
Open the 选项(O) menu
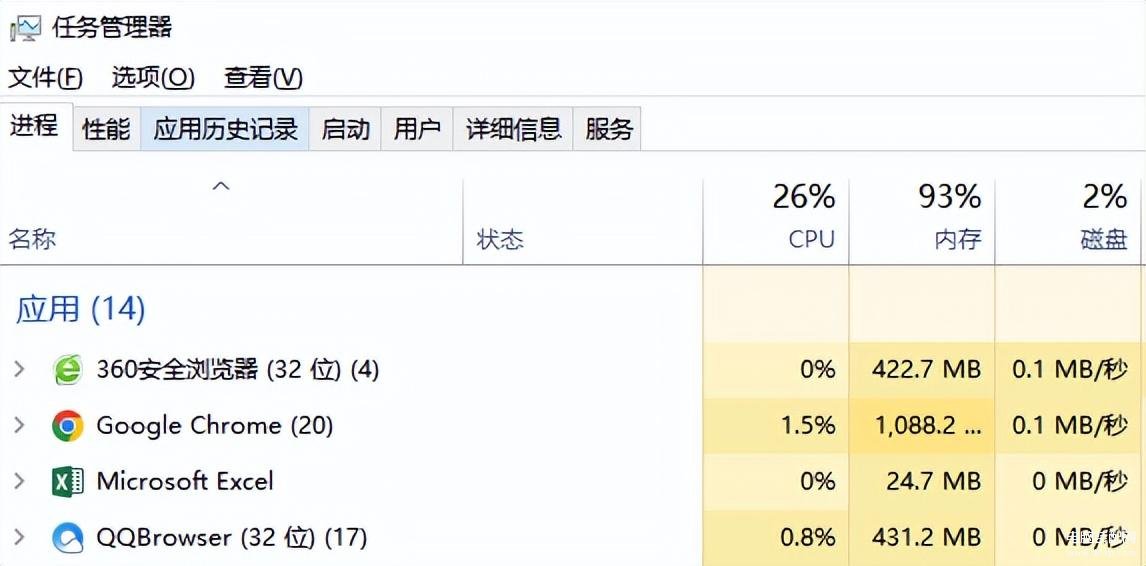click(153, 78)
